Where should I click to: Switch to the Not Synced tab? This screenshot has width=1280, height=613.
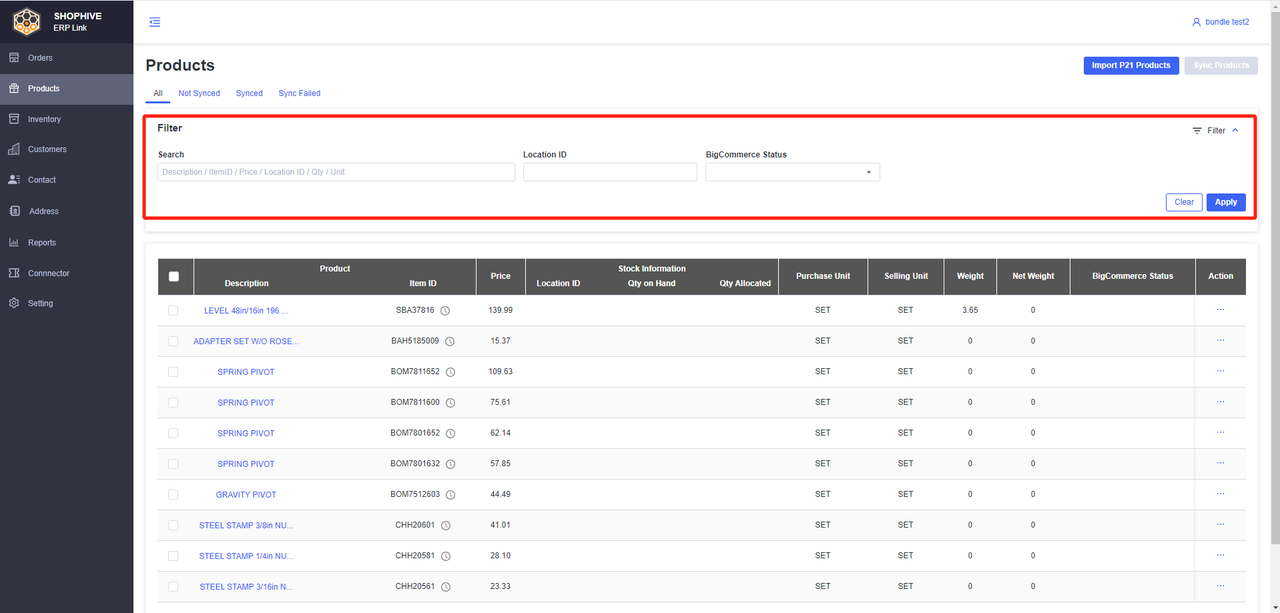[x=199, y=93]
